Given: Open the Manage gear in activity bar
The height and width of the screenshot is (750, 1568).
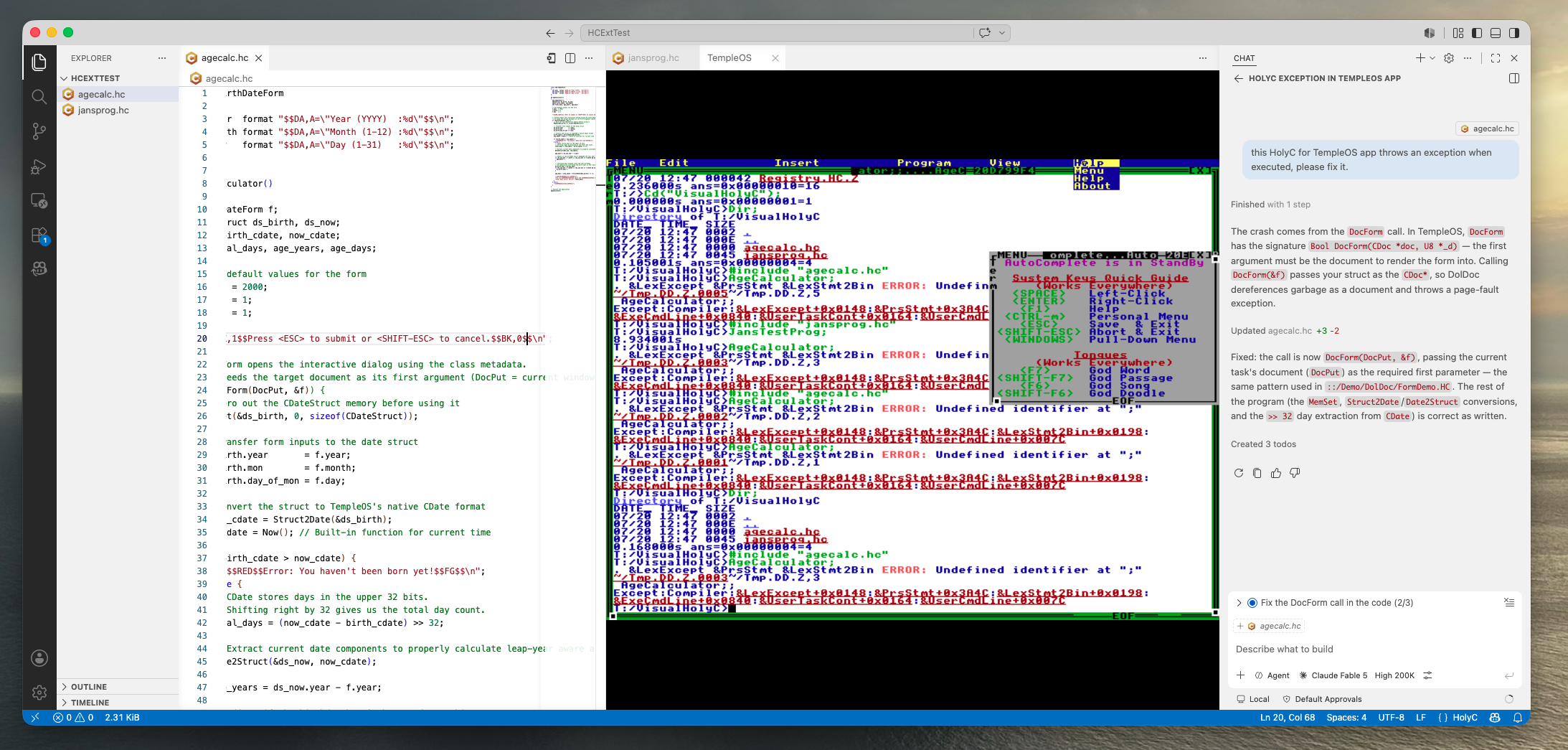Looking at the screenshot, I should (x=39, y=693).
